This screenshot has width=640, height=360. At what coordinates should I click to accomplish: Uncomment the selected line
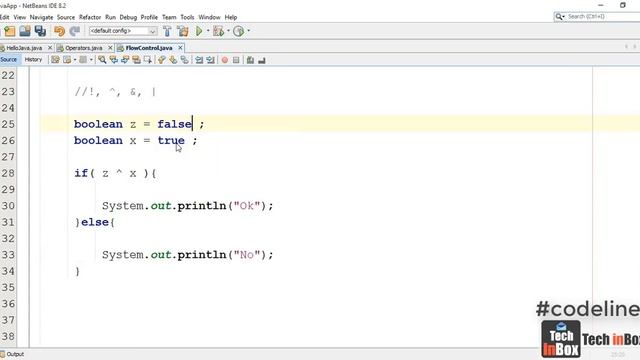[262, 60]
